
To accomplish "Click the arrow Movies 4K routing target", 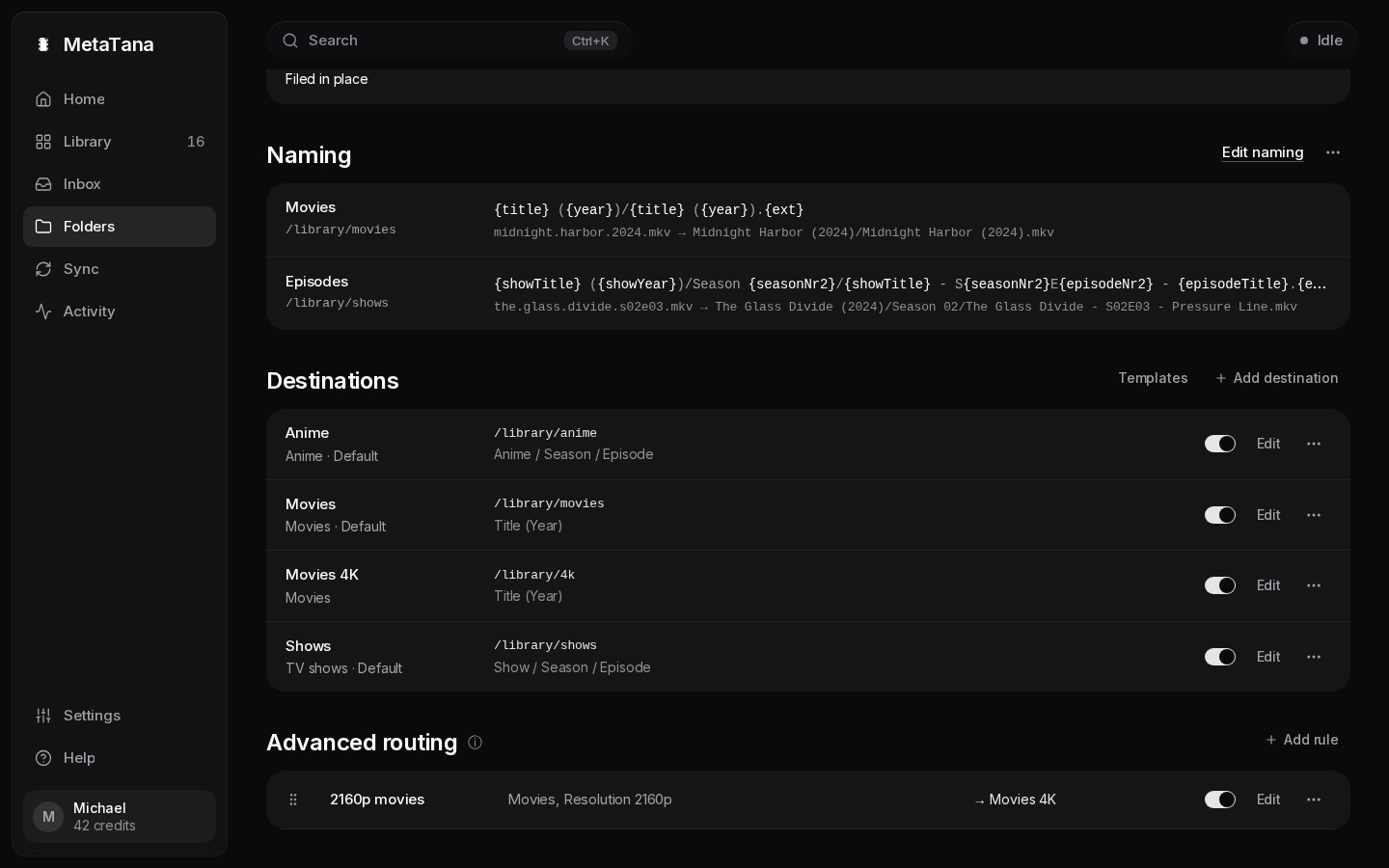I will click(x=1015, y=800).
